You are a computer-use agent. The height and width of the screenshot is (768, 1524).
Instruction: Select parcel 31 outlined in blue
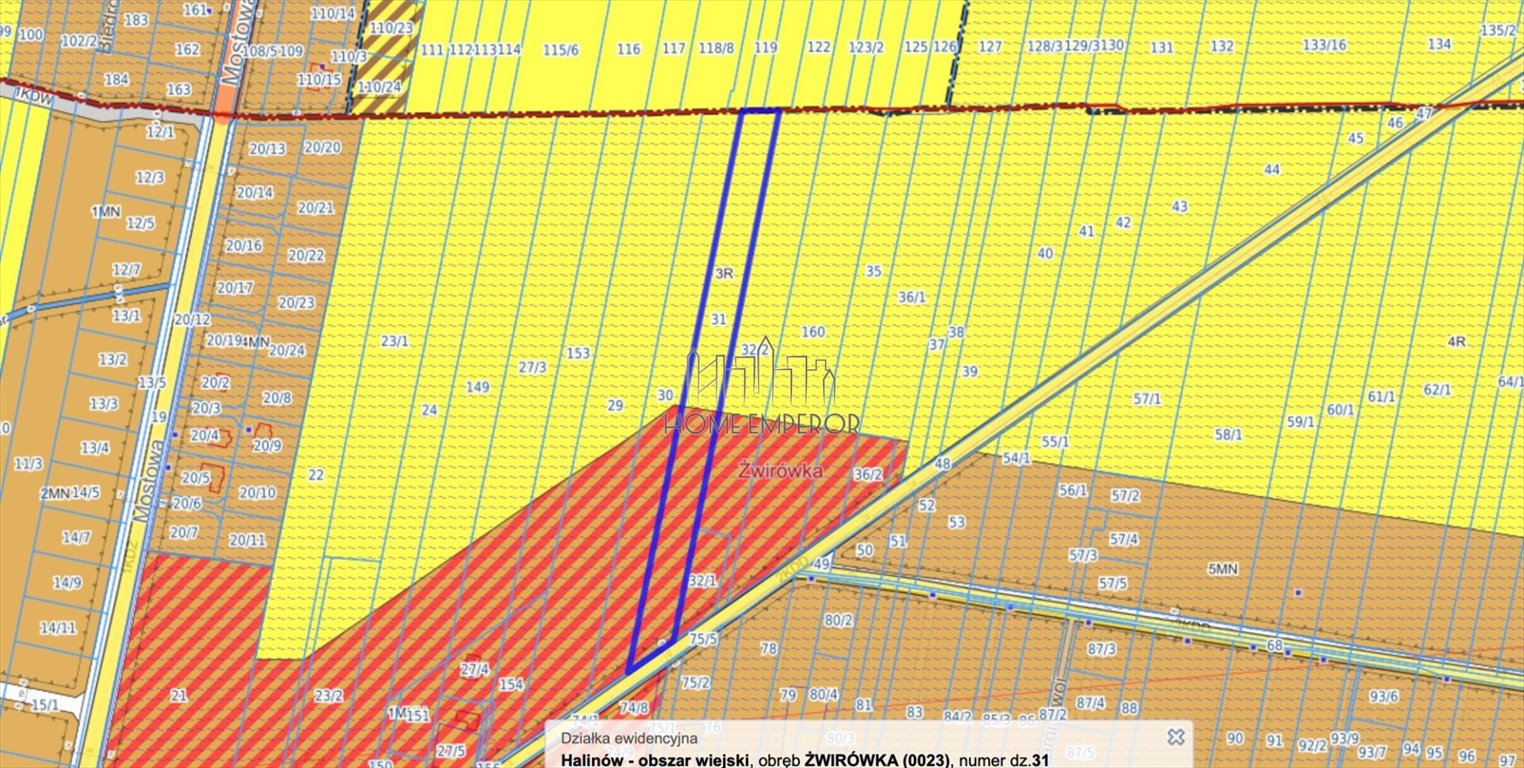(718, 320)
